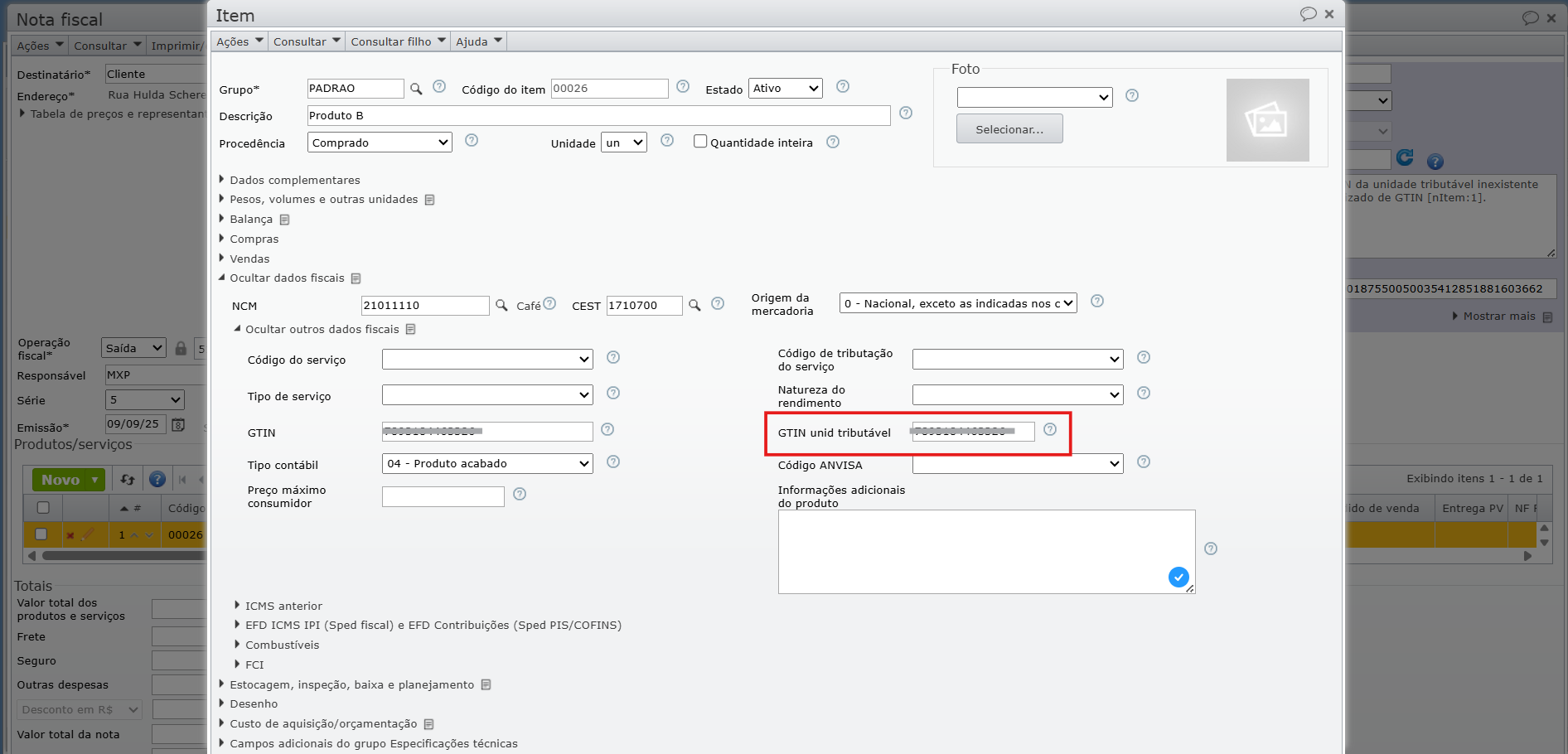This screenshot has height=754, width=1568.
Task: Tick the select-all checkbox in products grid header
Action: tap(43, 508)
